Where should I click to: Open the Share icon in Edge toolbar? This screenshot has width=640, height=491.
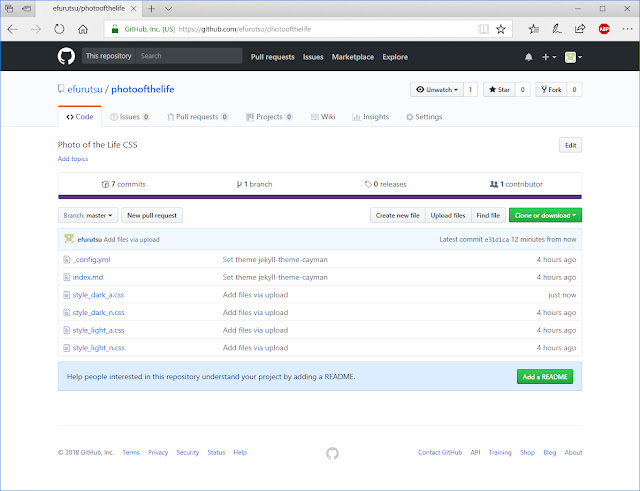(x=580, y=29)
